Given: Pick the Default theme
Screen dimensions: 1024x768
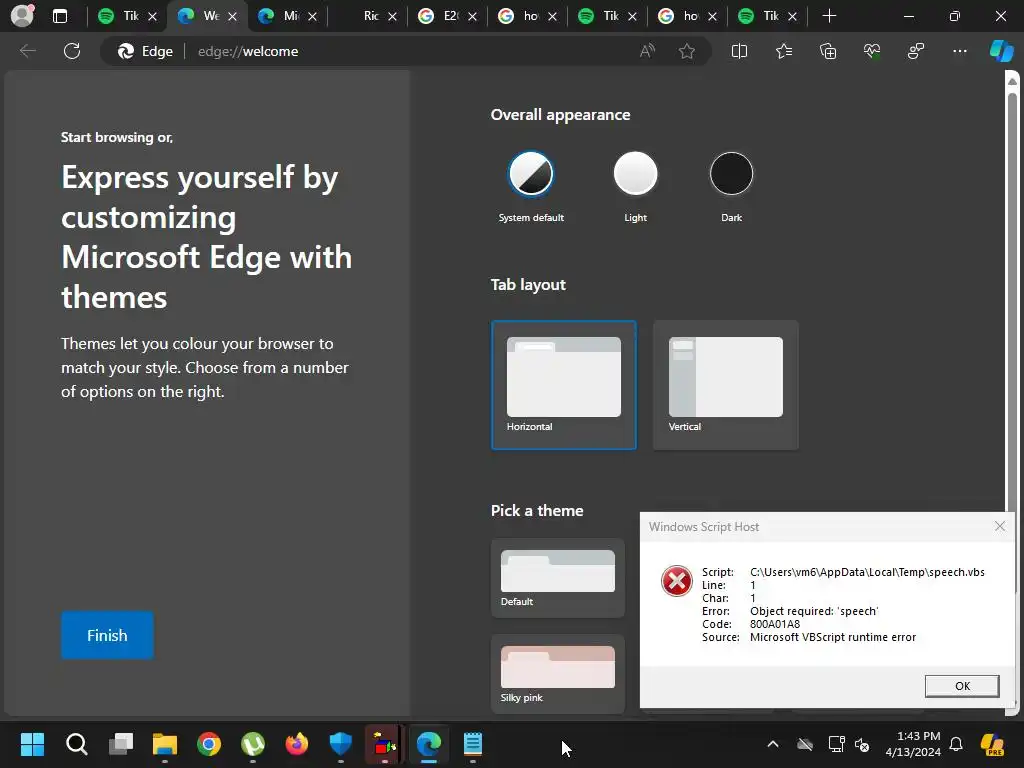Looking at the screenshot, I should (558, 578).
